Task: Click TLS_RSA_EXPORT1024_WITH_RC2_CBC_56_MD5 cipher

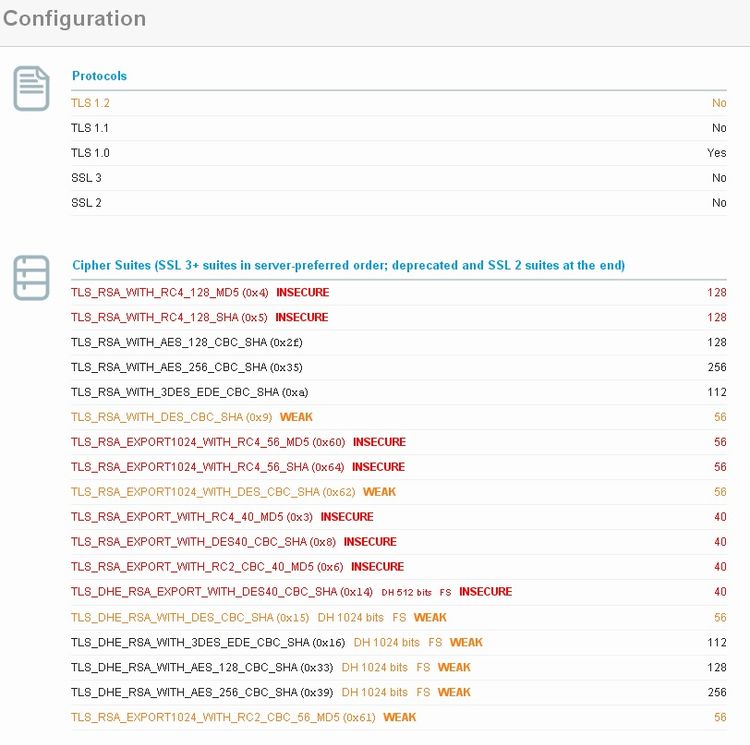Action: pyautogui.click(x=223, y=717)
